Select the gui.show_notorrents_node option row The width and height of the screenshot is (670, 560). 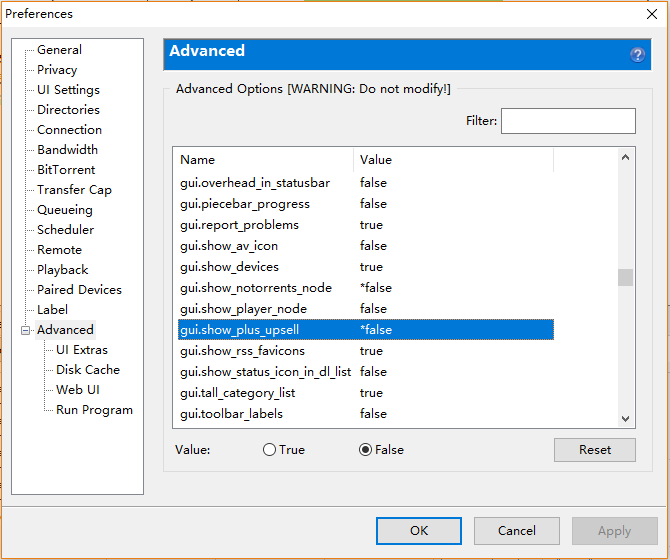[255, 288]
